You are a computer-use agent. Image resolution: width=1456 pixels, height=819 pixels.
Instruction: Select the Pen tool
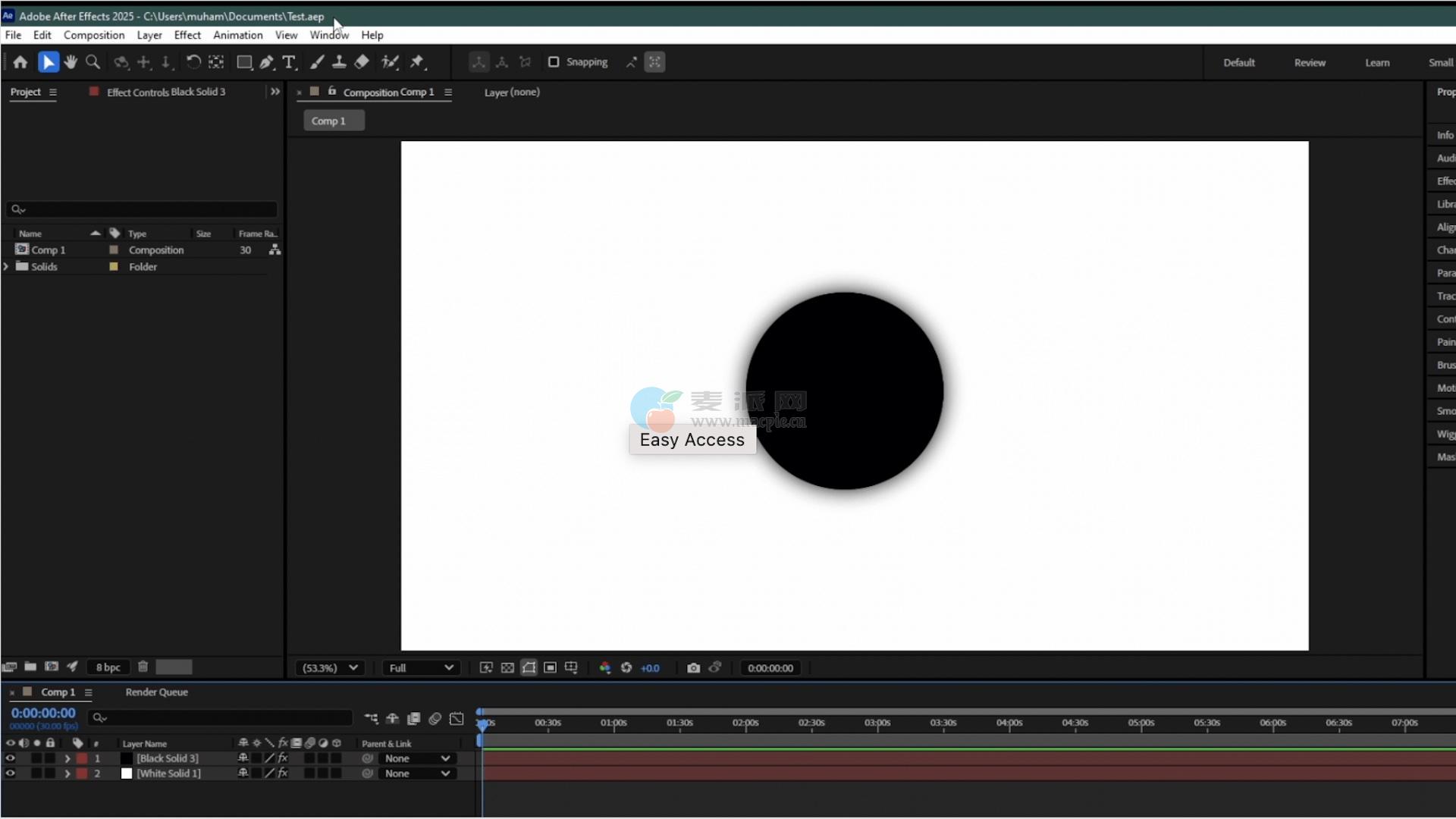[266, 62]
